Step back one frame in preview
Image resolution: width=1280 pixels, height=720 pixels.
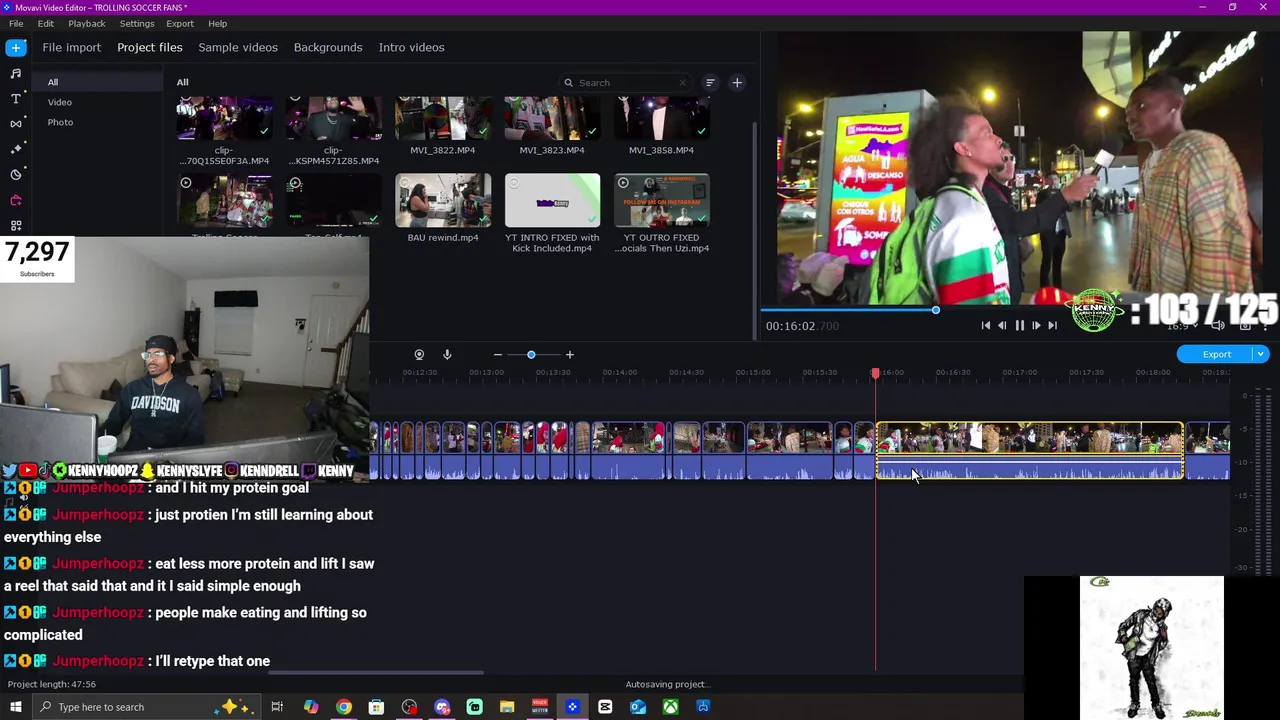1002,325
